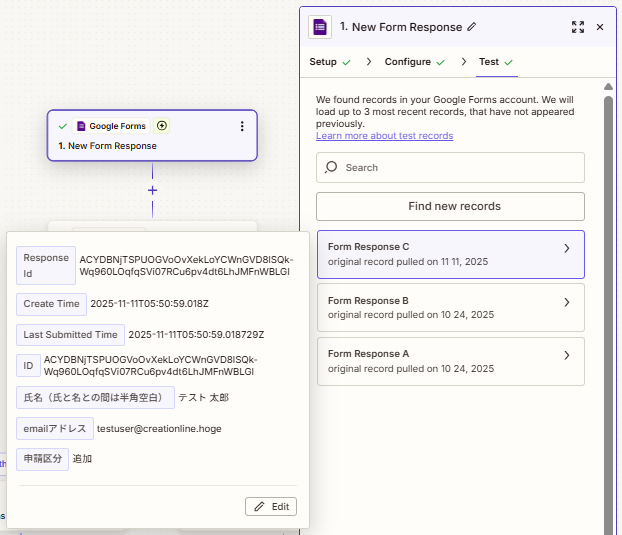Select the Form Response C record
622x535 pixels.
coord(440,254)
